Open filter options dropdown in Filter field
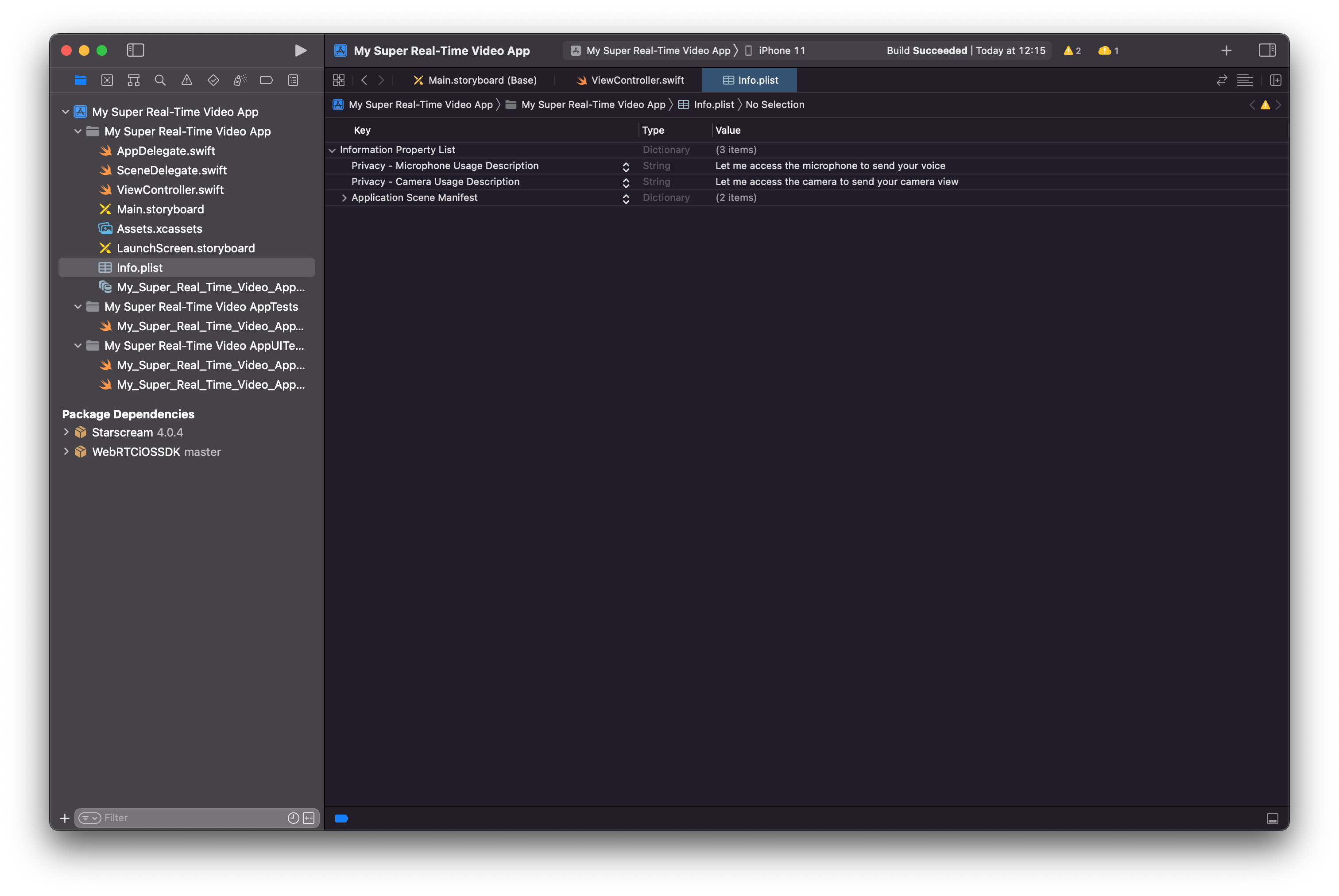 pos(90,818)
